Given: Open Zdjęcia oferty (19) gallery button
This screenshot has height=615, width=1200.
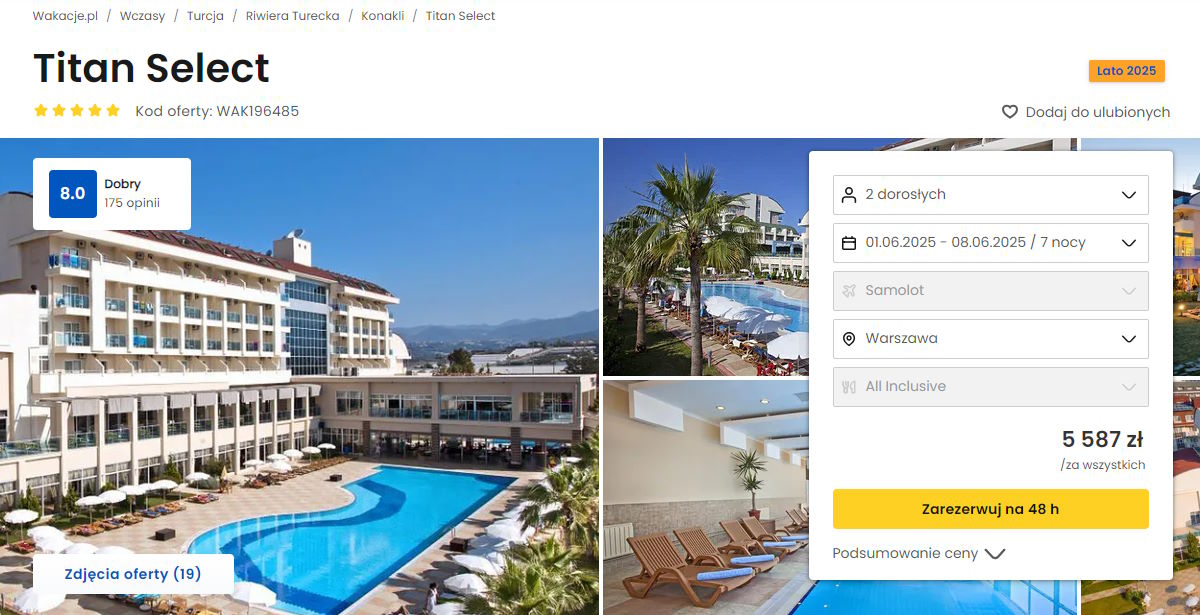Looking at the screenshot, I should click(133, 574).
